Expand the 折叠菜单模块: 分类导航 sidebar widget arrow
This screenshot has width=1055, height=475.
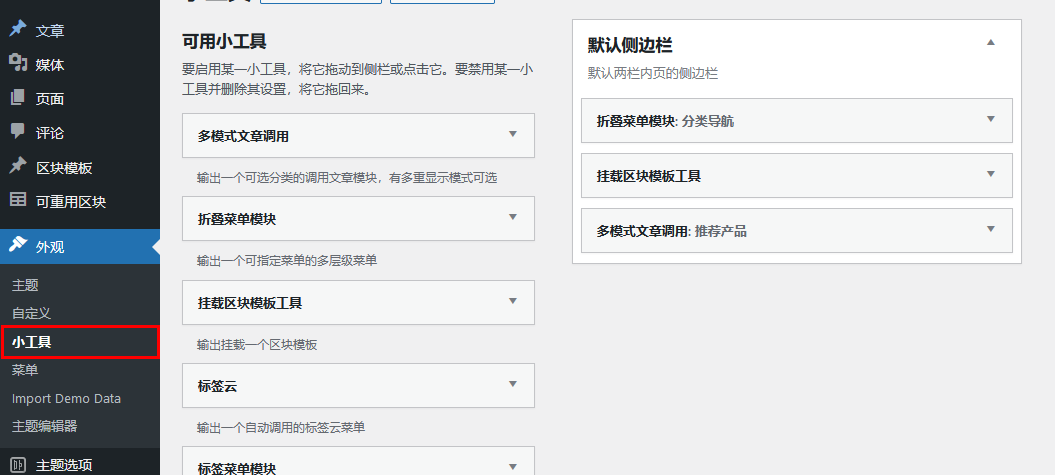tap(990, 119)
